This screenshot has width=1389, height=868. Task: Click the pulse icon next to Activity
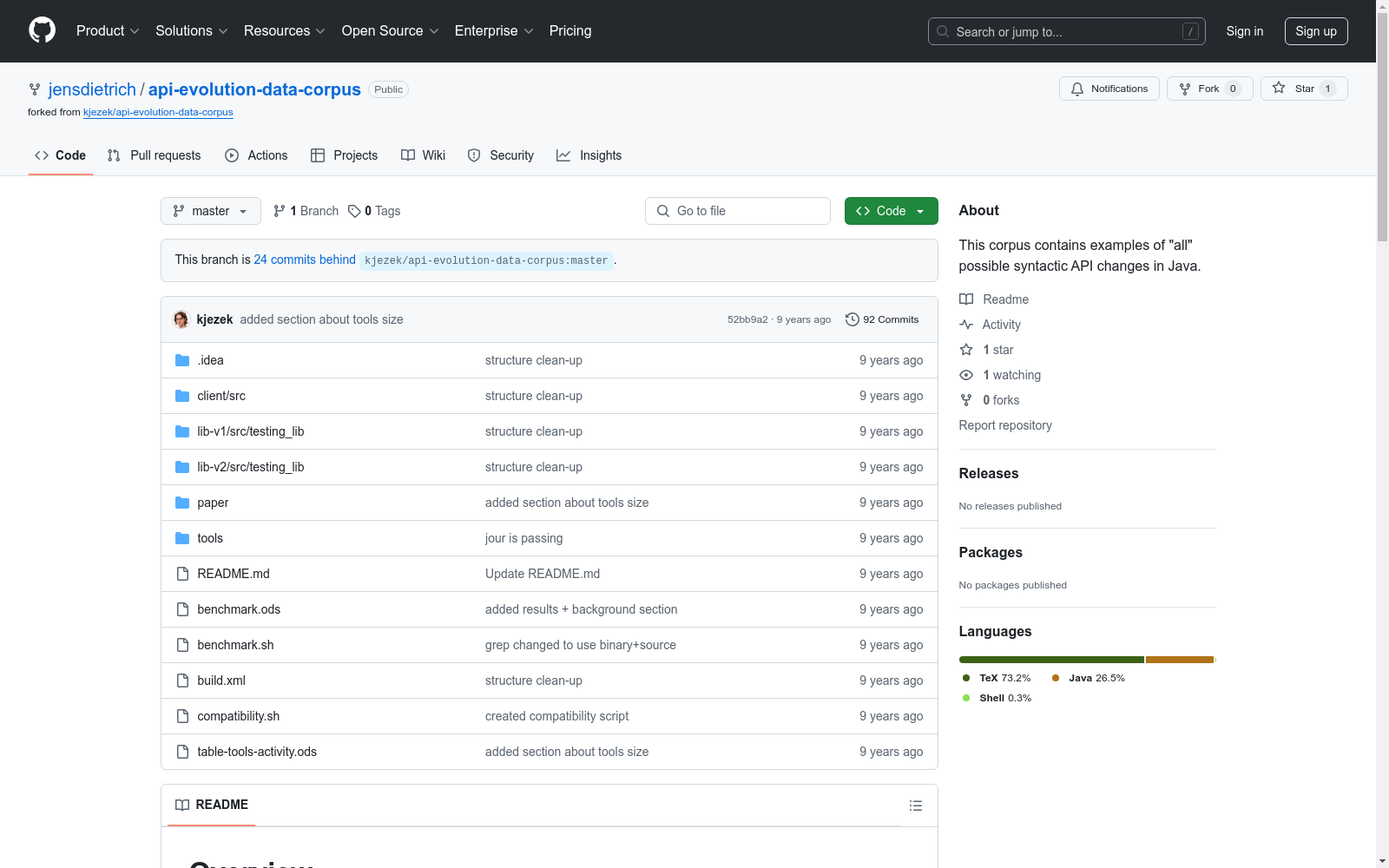click(x=966, y=325)
